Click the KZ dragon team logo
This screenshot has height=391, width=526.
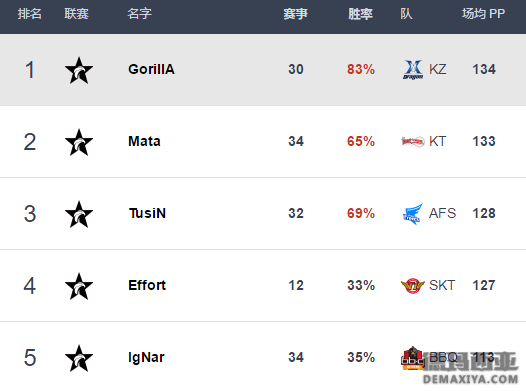coord(413,70)
